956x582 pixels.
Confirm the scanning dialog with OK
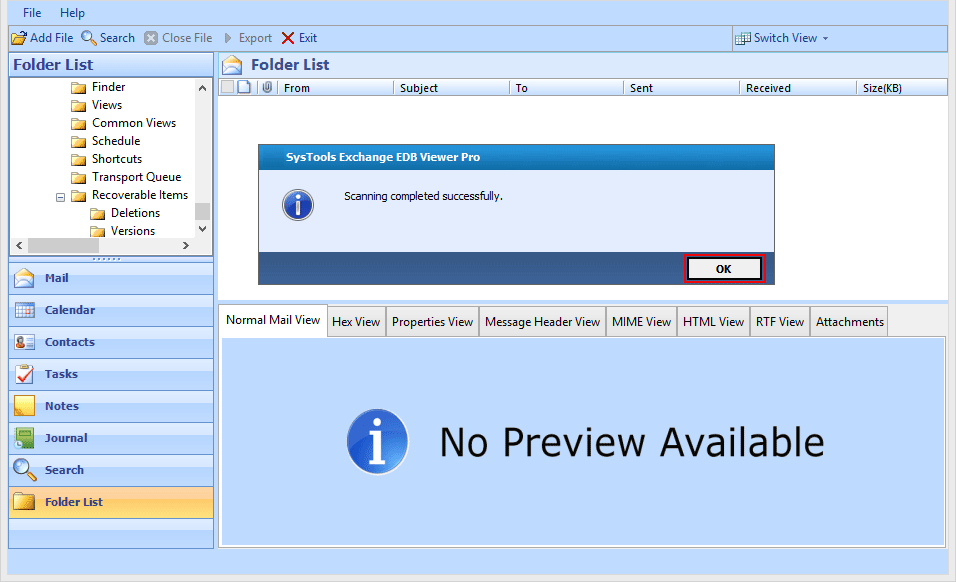(724, 269)
